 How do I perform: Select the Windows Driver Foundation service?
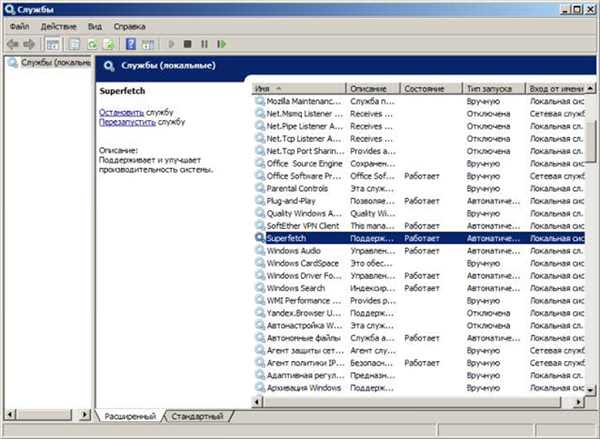(x=418, y=276)
